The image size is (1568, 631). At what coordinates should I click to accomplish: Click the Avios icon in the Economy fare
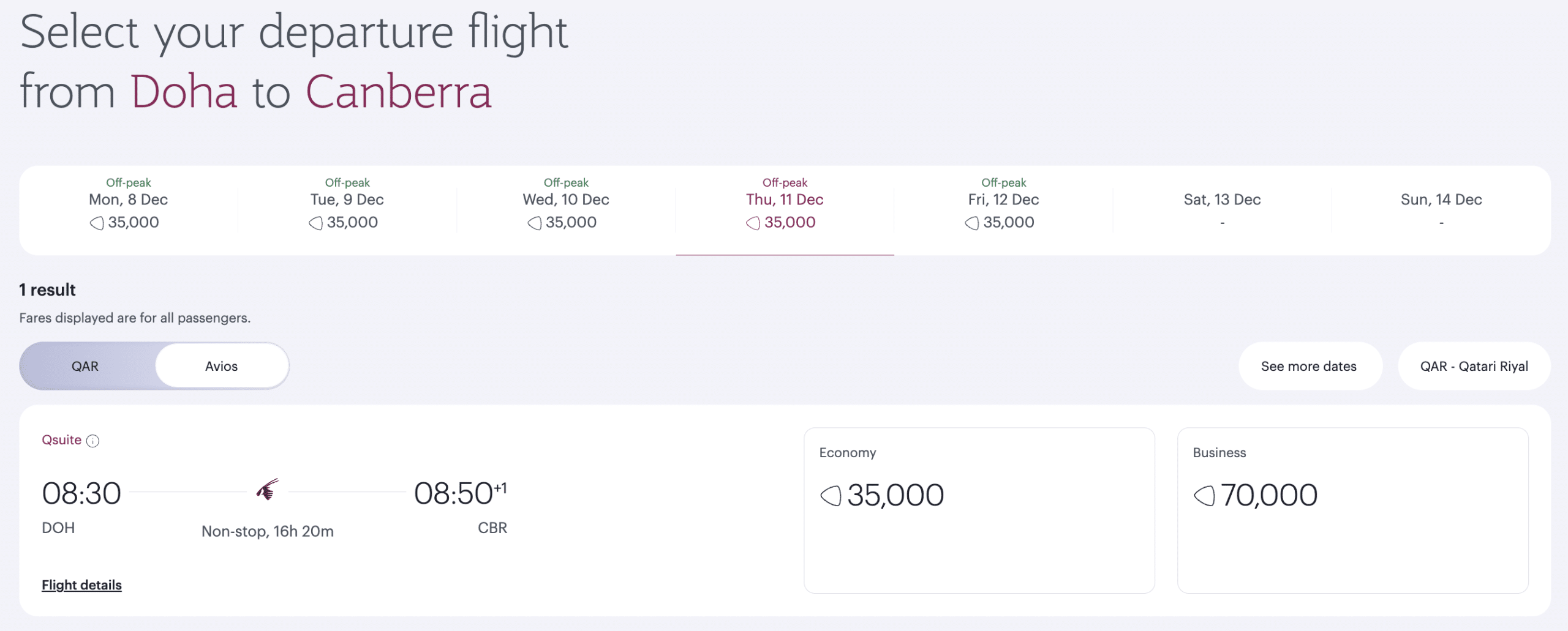pyautogui.click(x=831, y=495)
